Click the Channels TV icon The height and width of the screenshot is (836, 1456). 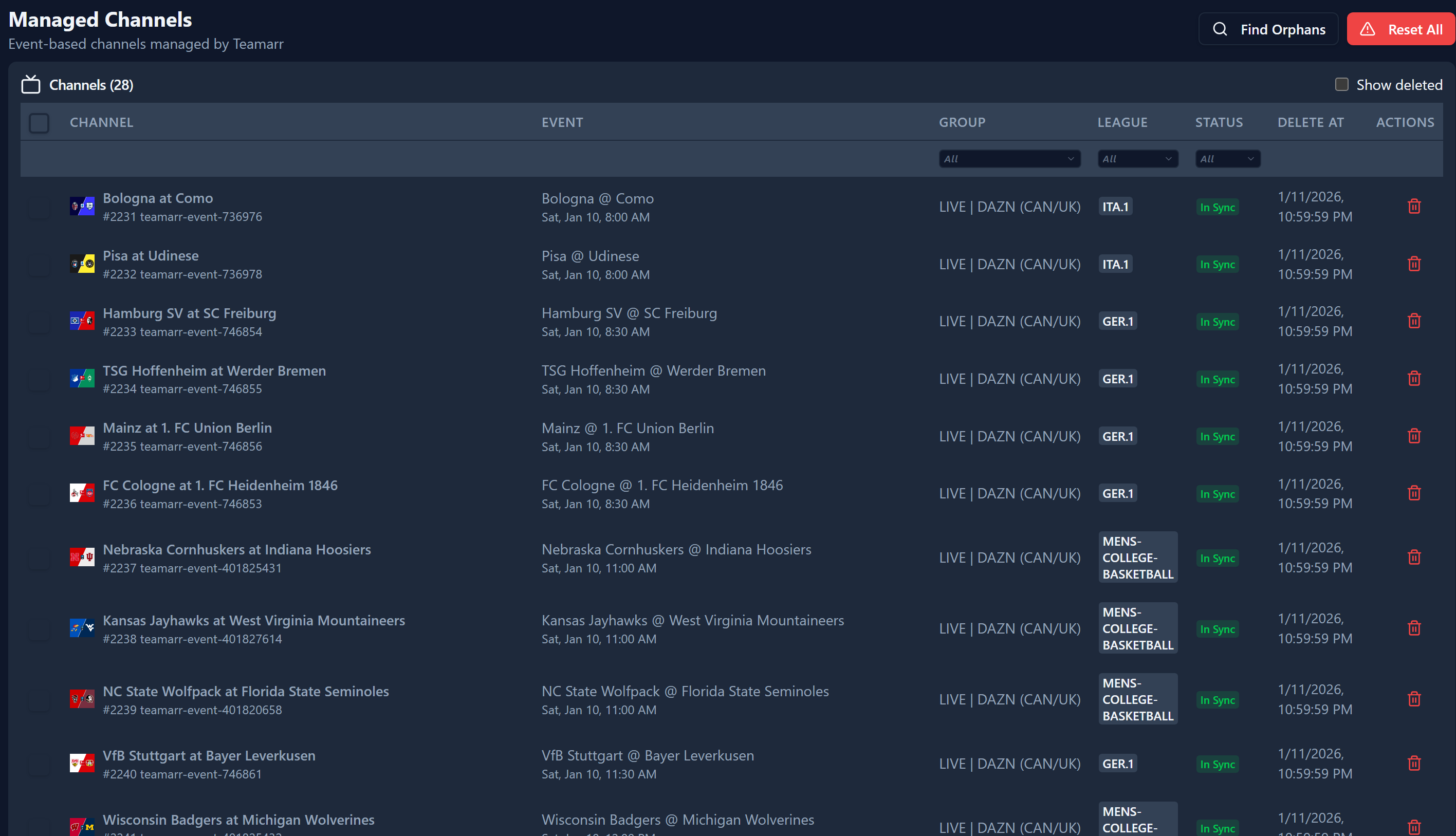31,85
